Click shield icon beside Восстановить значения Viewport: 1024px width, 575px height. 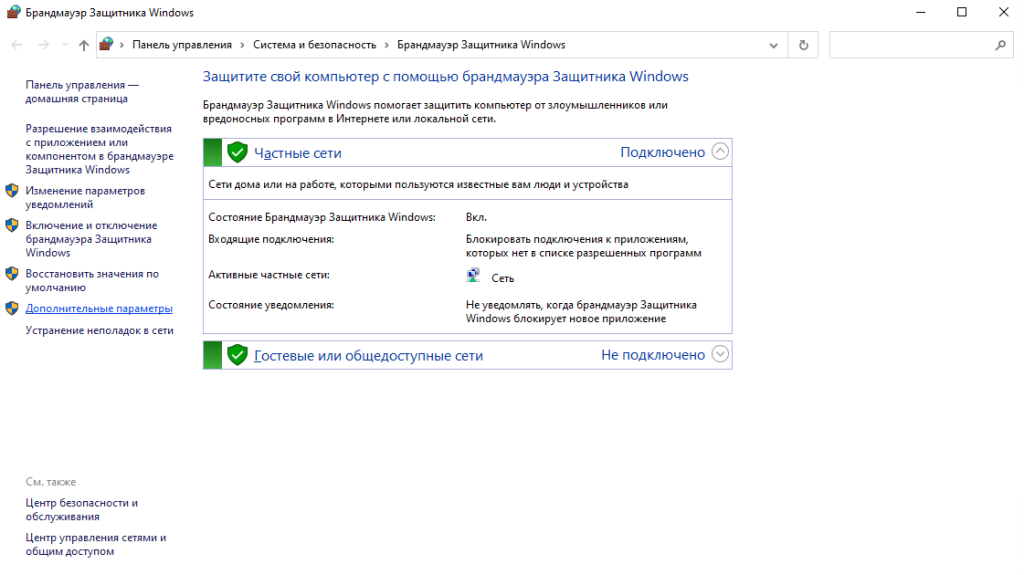(x=12, y=273)
